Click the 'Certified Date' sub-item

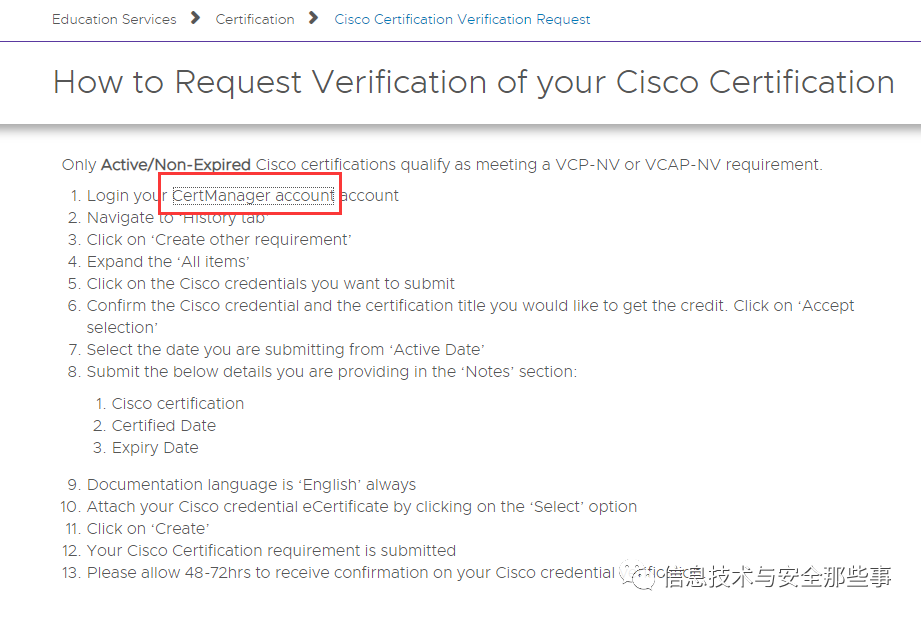[164, 426]
